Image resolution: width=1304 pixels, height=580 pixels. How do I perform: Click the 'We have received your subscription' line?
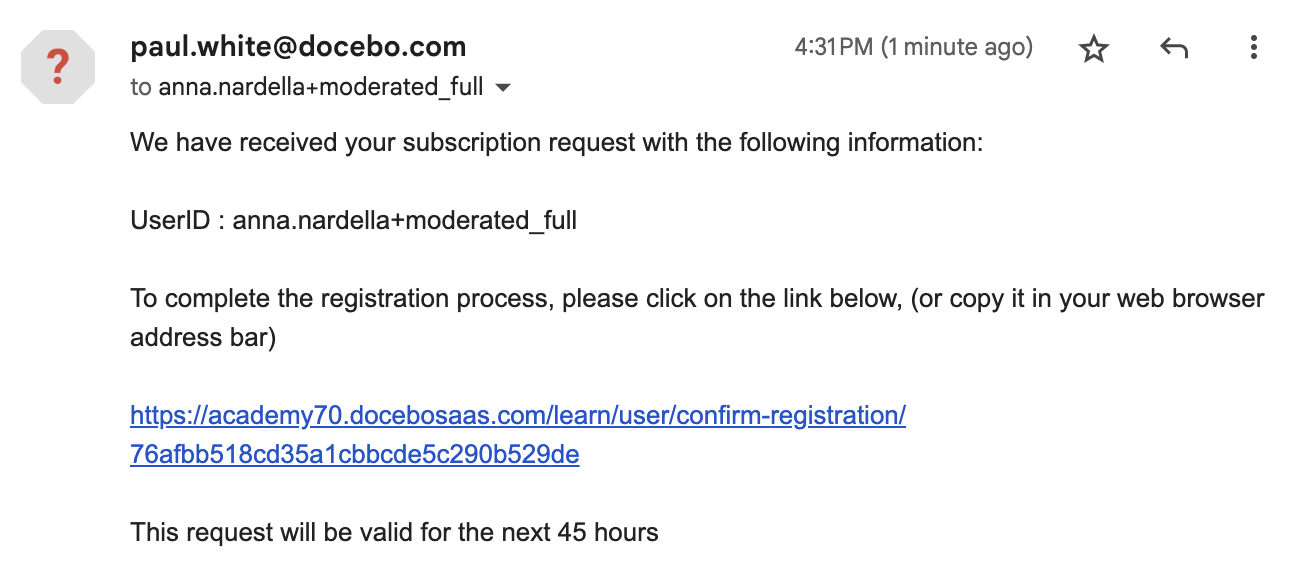pyautogui.click(x=557, y=143)
